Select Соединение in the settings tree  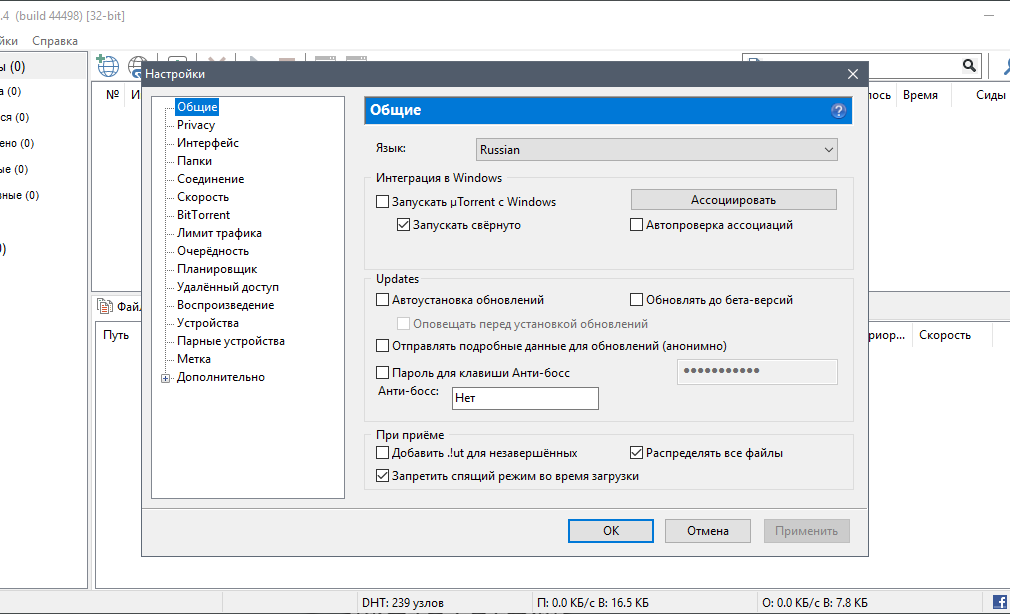point(211,179)
